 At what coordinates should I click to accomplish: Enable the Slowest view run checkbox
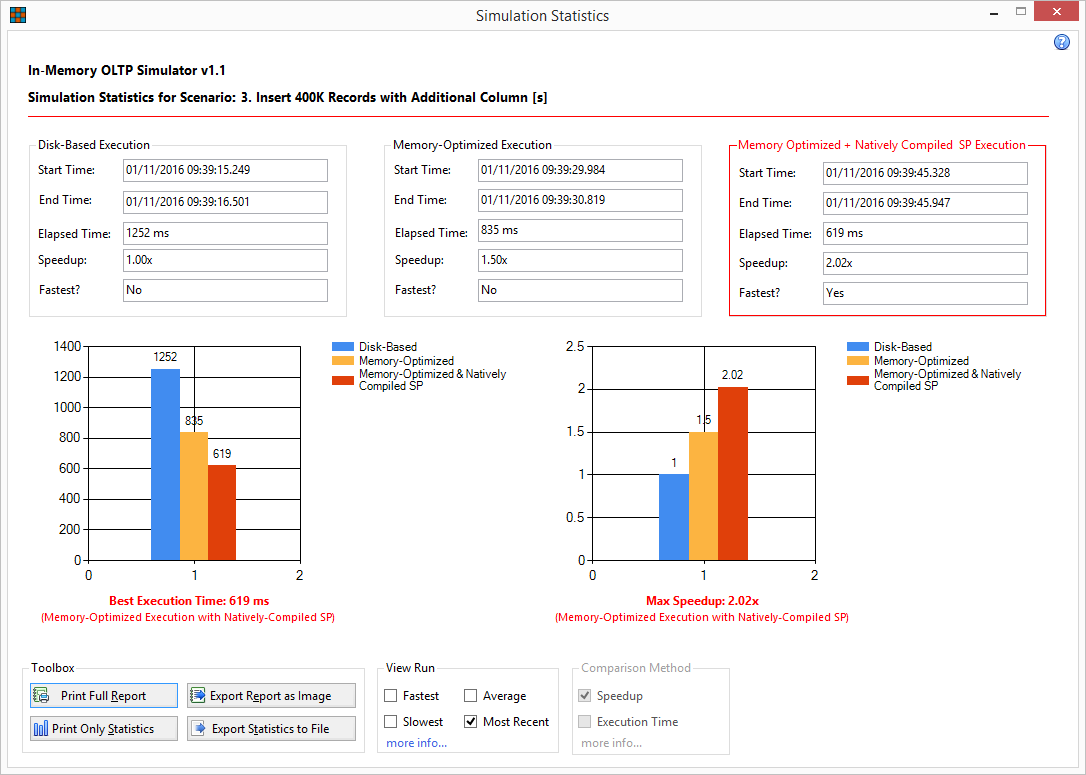click(391, 722)
